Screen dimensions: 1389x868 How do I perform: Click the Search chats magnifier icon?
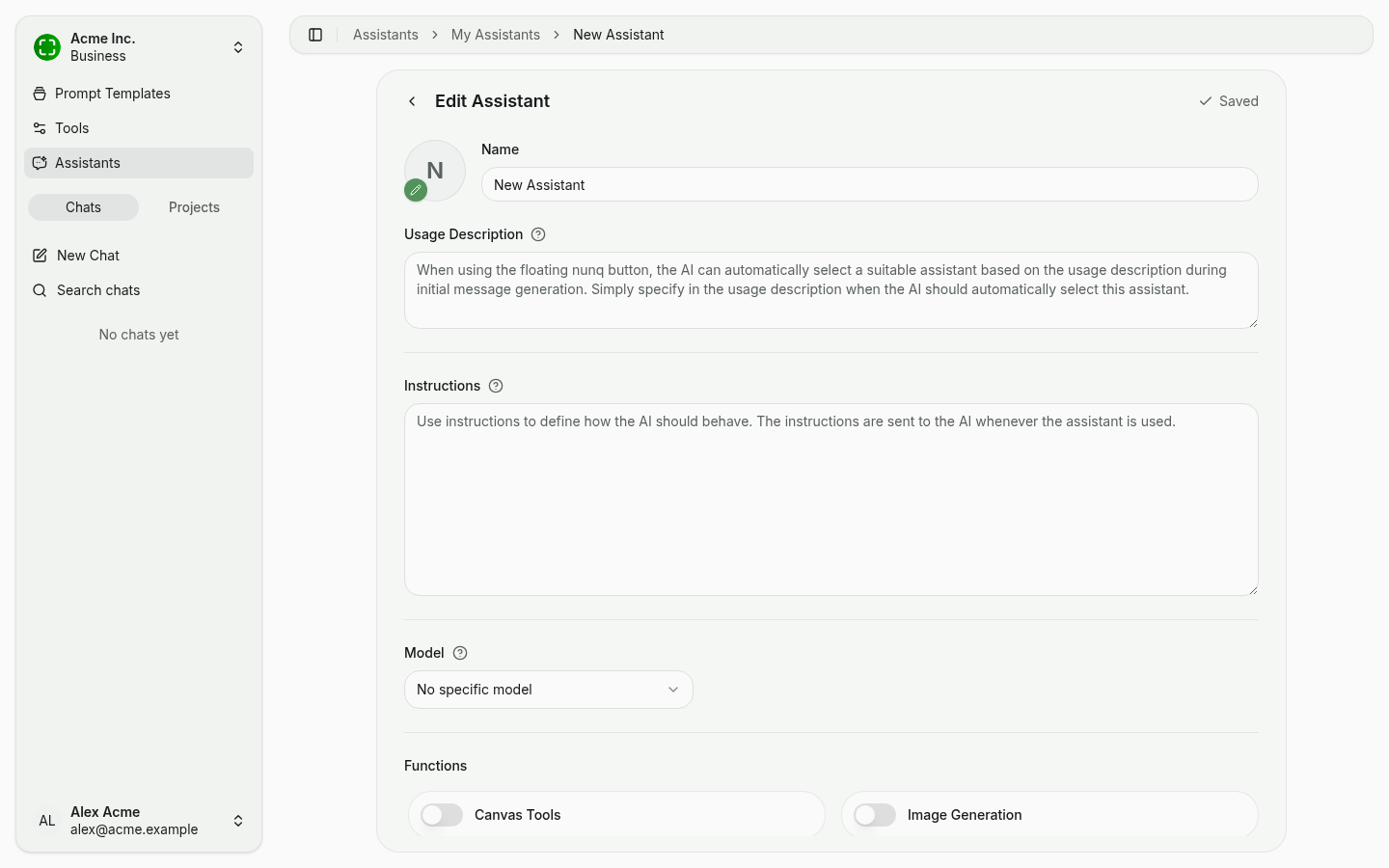tap(40, 290)
